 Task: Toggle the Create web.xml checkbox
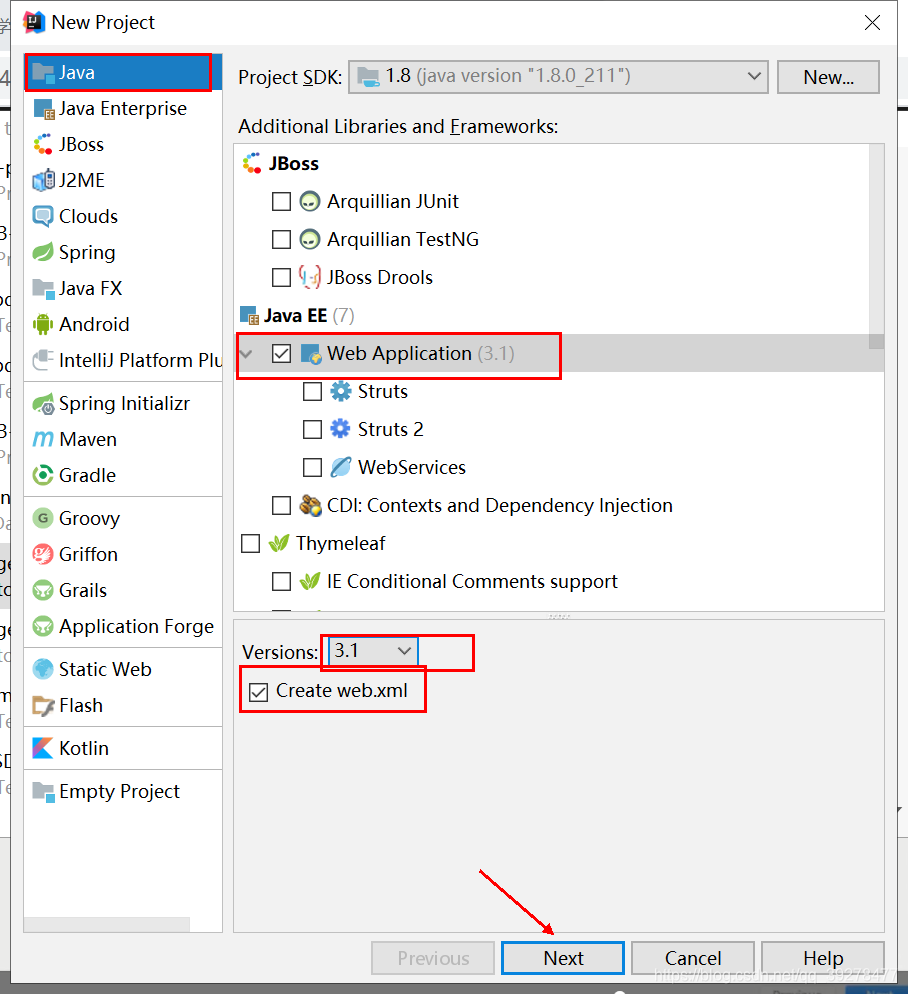coord(258,692)
